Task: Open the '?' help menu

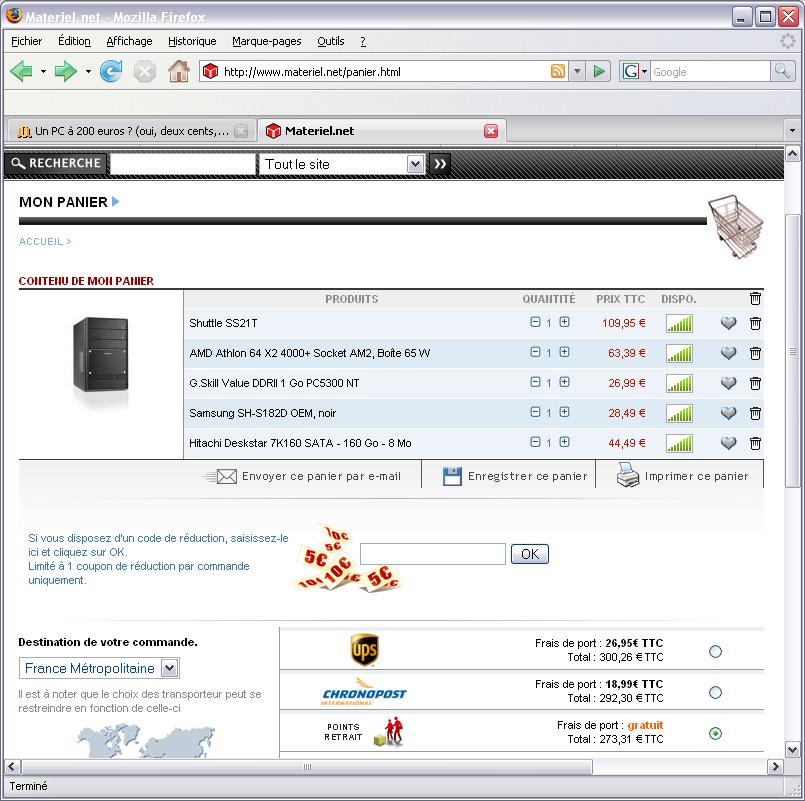Action: [363, 41]
